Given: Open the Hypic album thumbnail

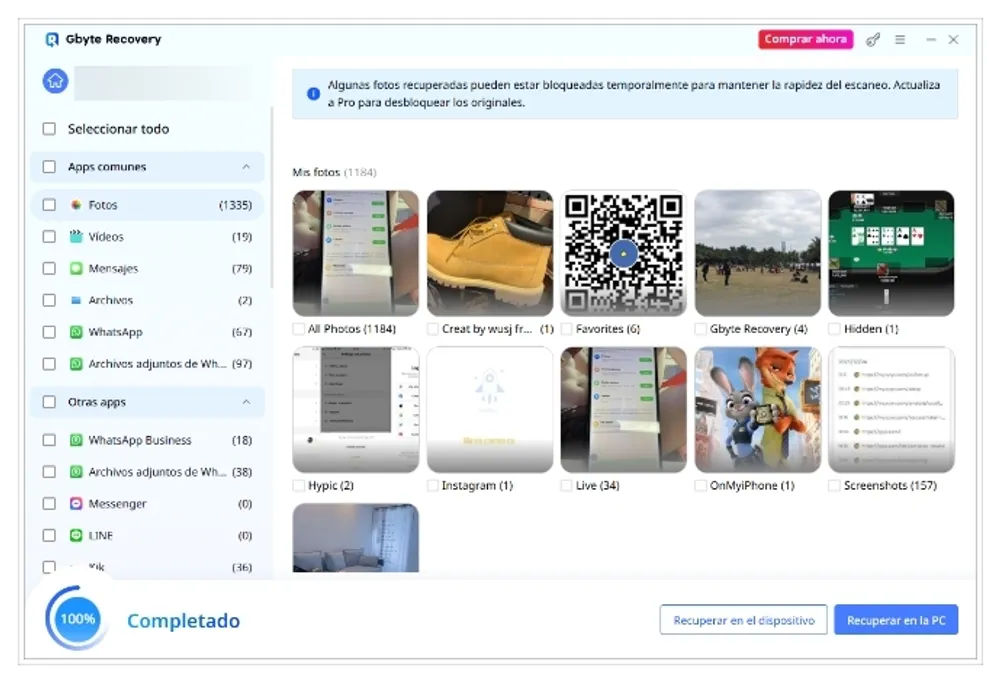Looking at the screenshot, I should pos(356,410).
